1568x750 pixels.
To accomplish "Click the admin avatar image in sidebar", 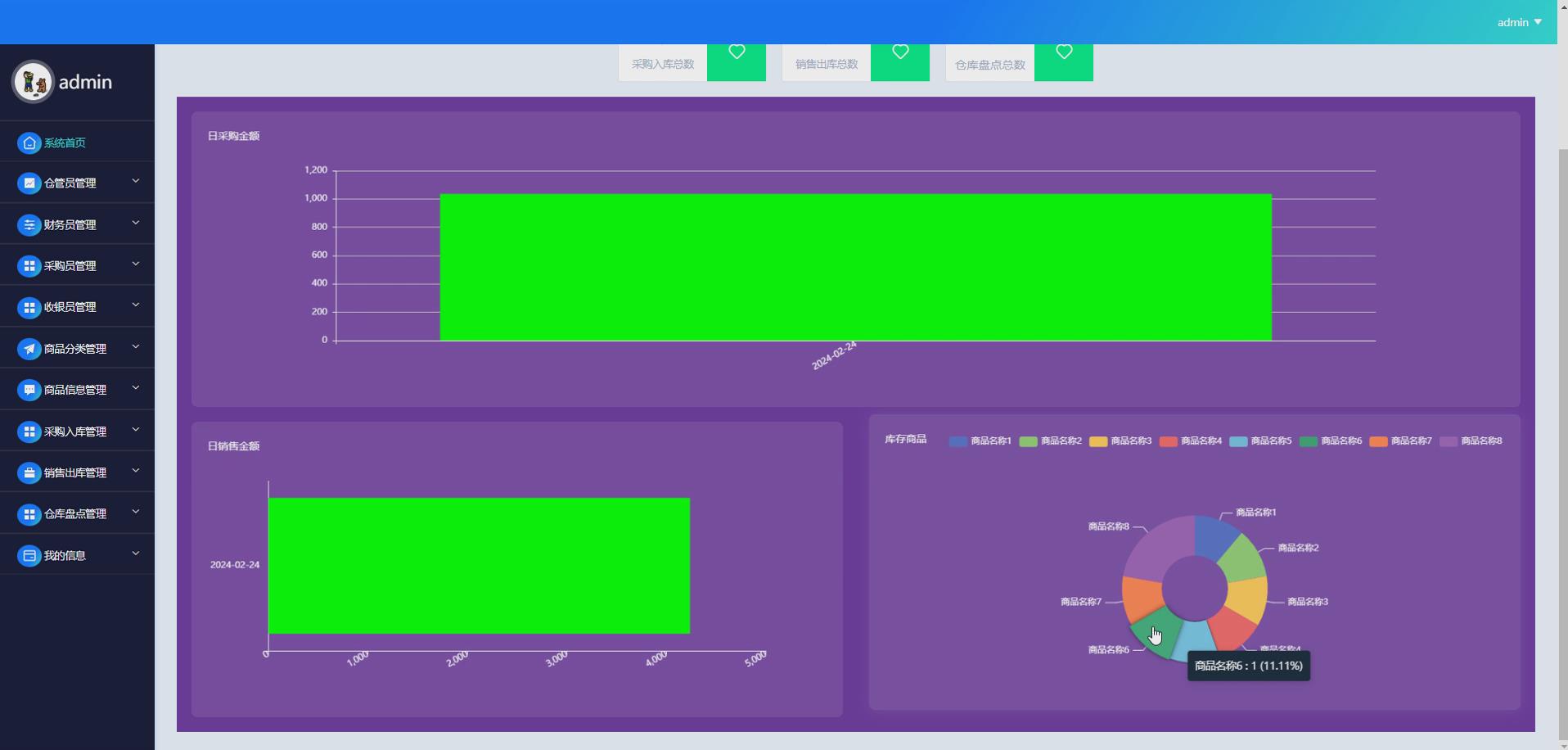I will 34,82.
